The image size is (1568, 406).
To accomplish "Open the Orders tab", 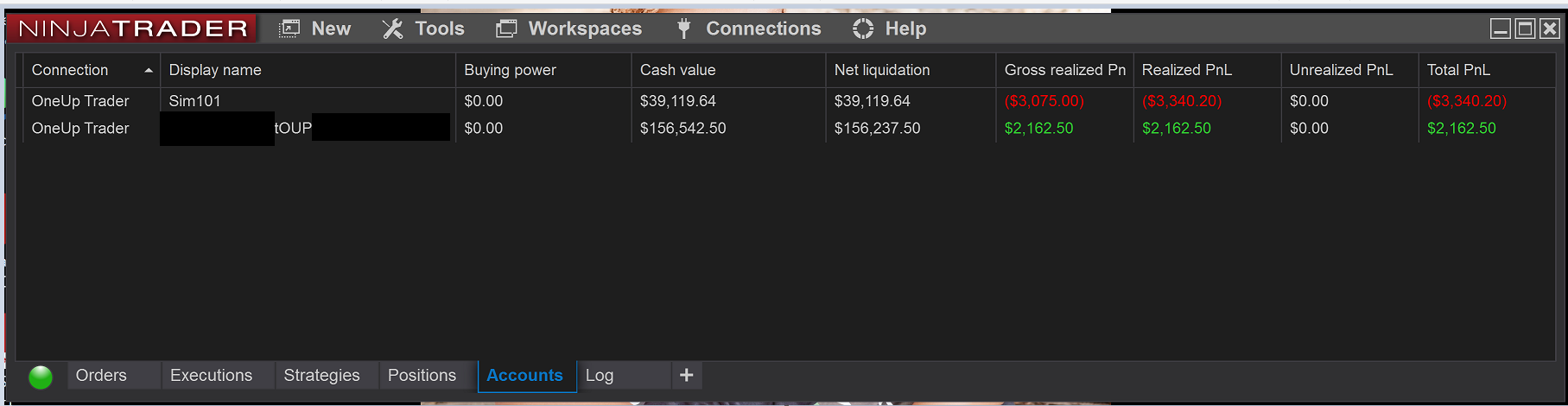I will pos(101,375).
